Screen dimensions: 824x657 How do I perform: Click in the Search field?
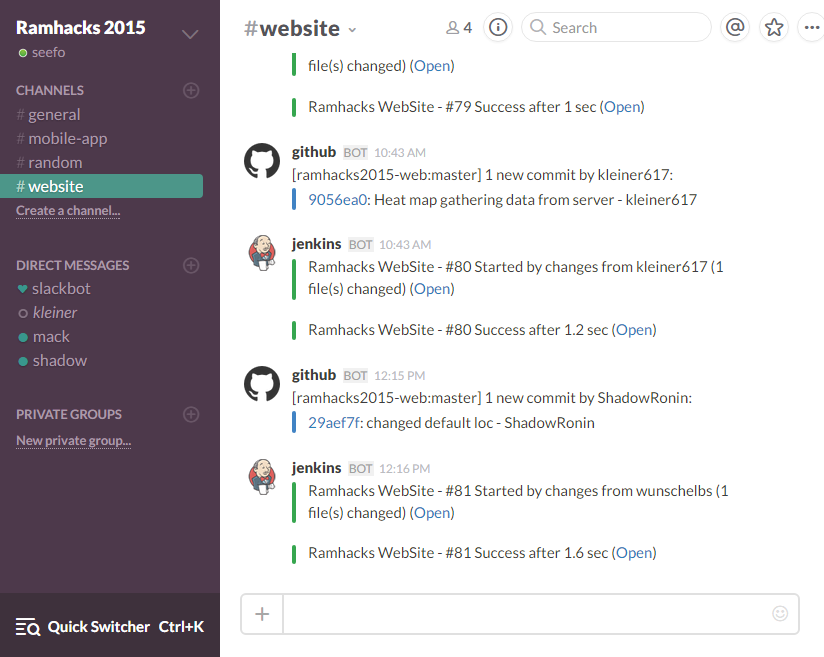click(616, 27)
